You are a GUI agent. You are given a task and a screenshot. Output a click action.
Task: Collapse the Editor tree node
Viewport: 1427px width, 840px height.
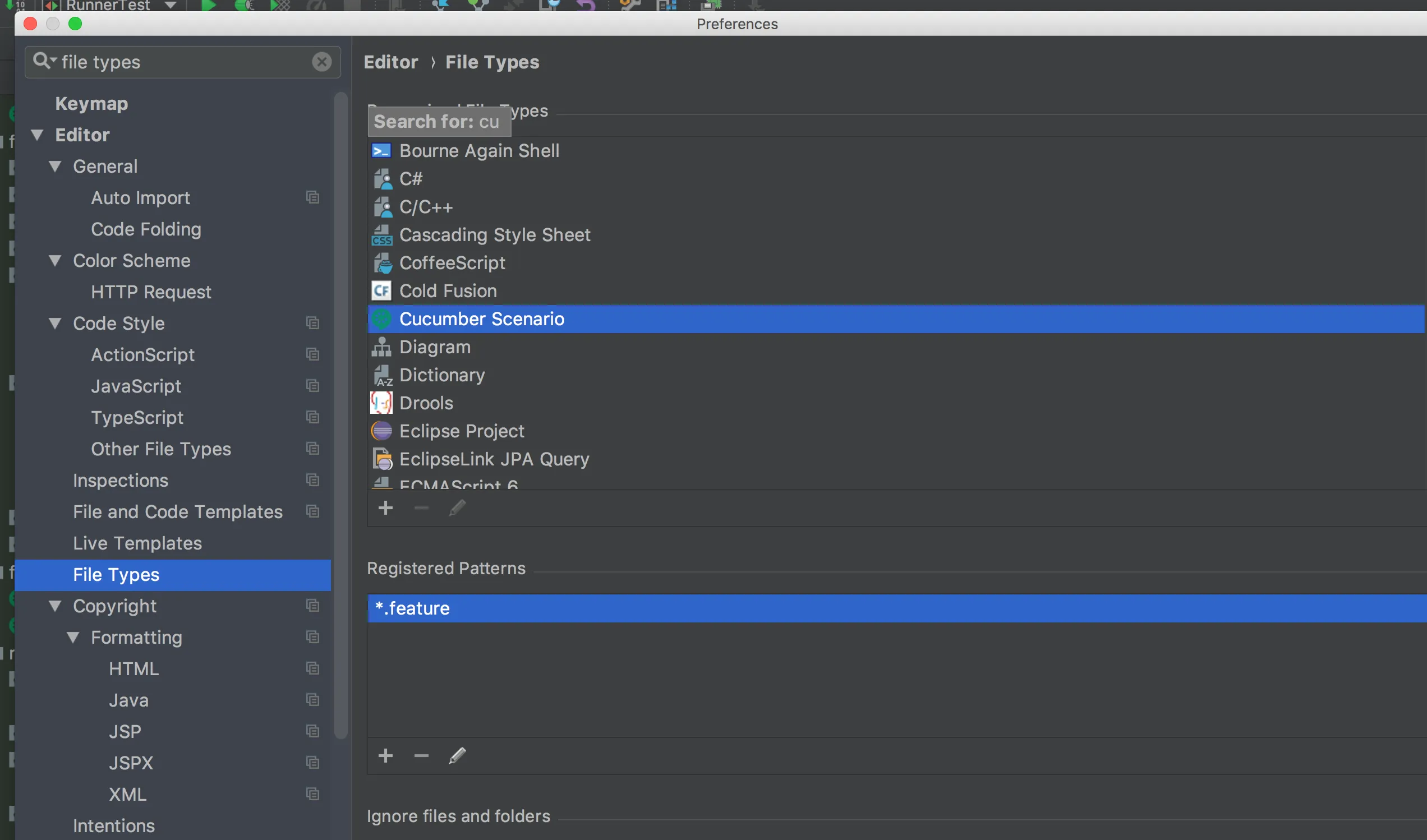38,135
